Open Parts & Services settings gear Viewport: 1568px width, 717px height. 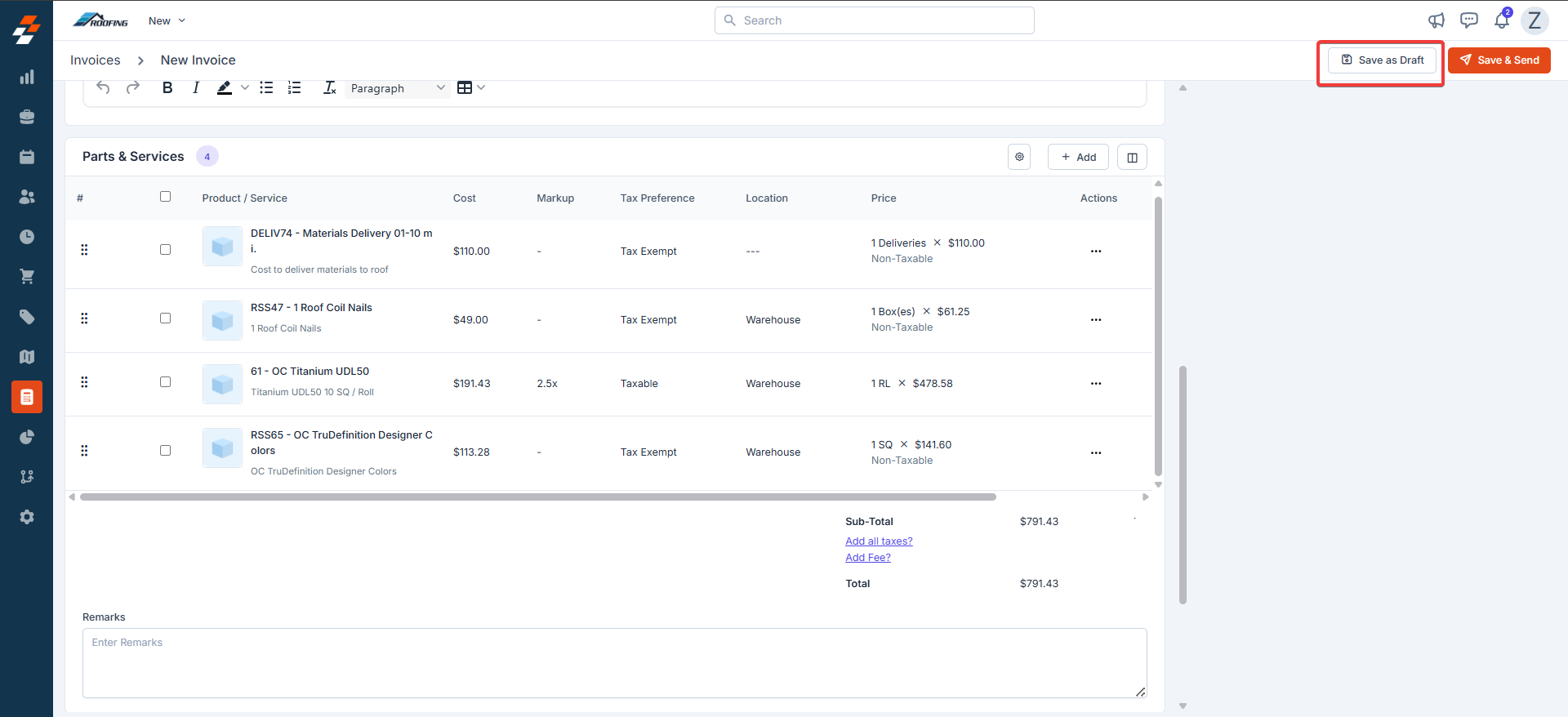pyautogui.click(x=1019, y=157)
